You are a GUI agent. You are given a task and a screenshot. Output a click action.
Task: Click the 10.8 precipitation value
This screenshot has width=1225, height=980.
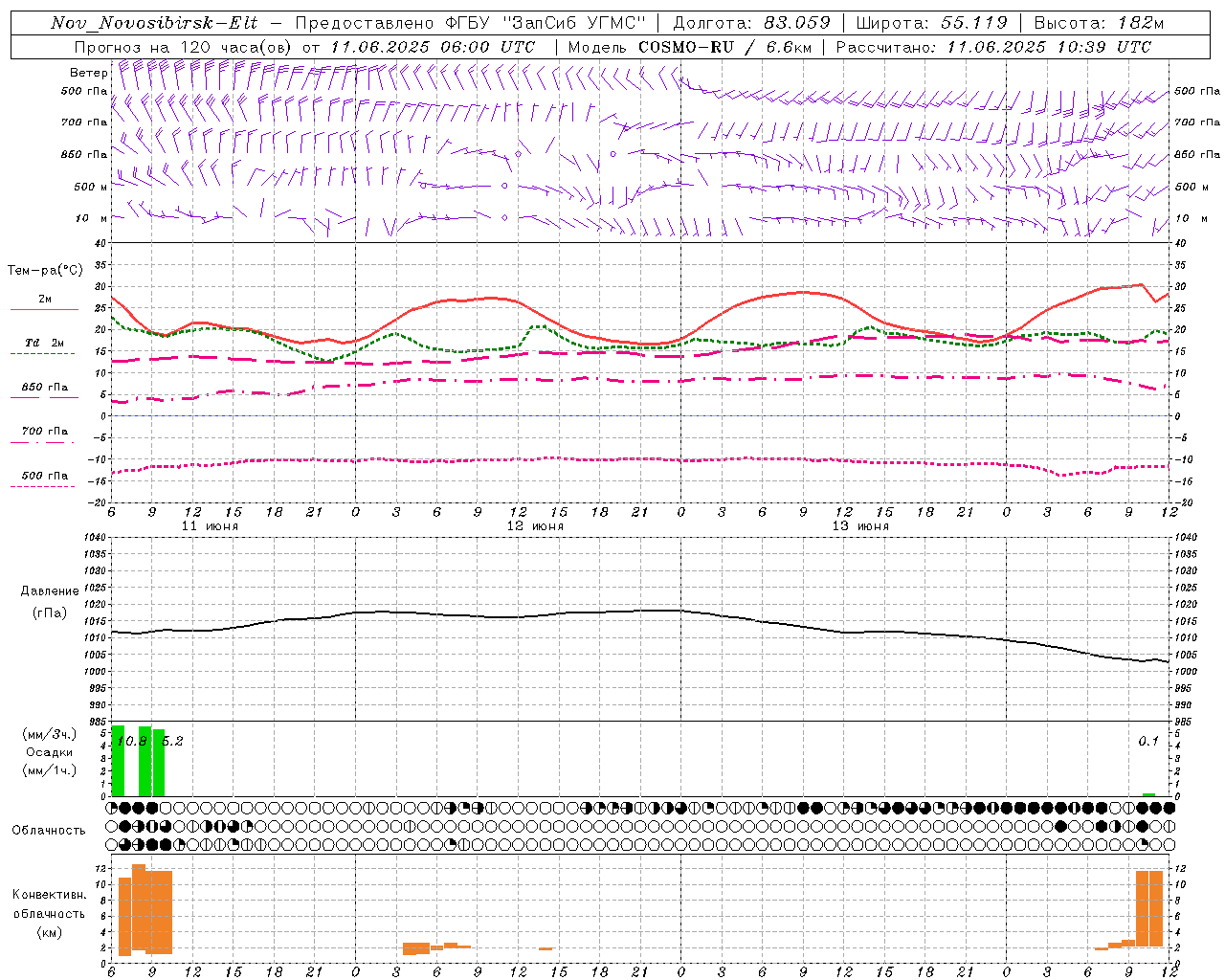[x=132, y=742]
